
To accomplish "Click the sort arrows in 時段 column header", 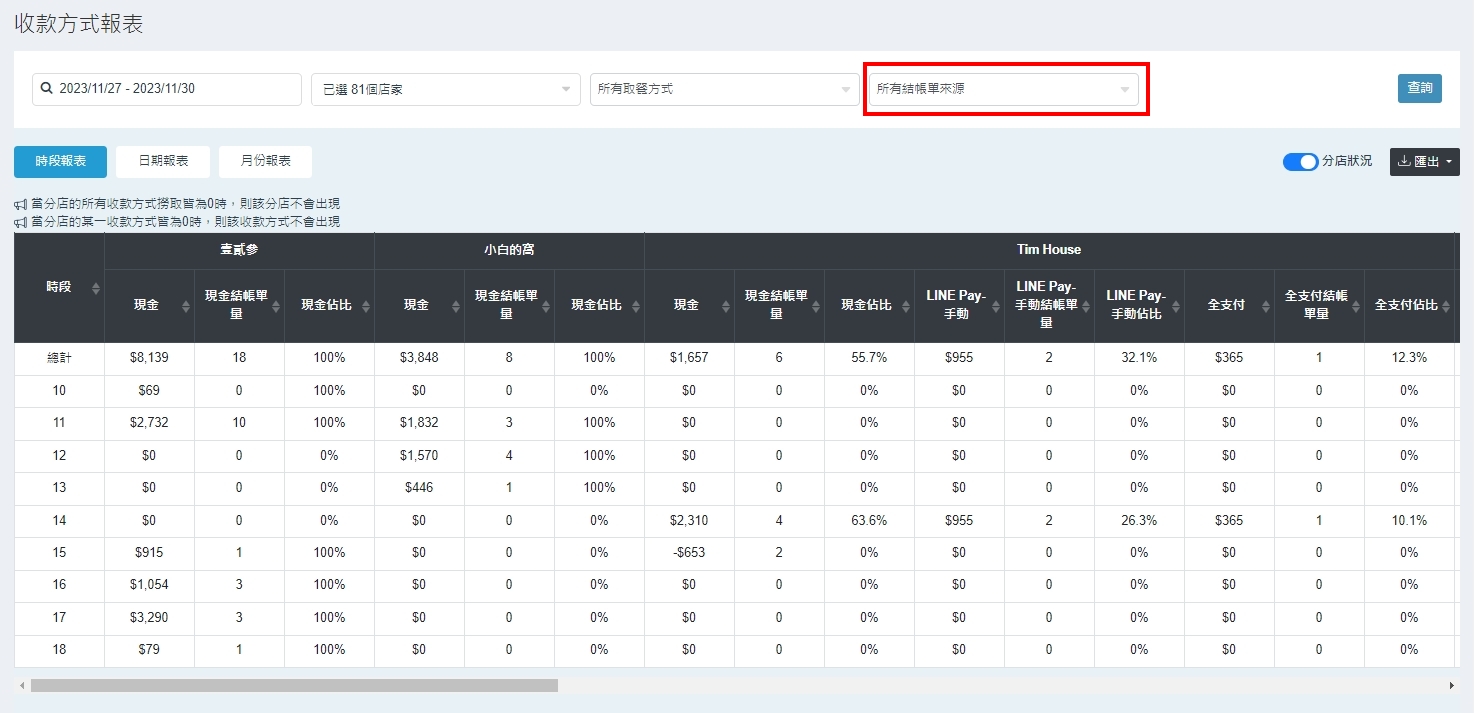I will tap(96, 288).
